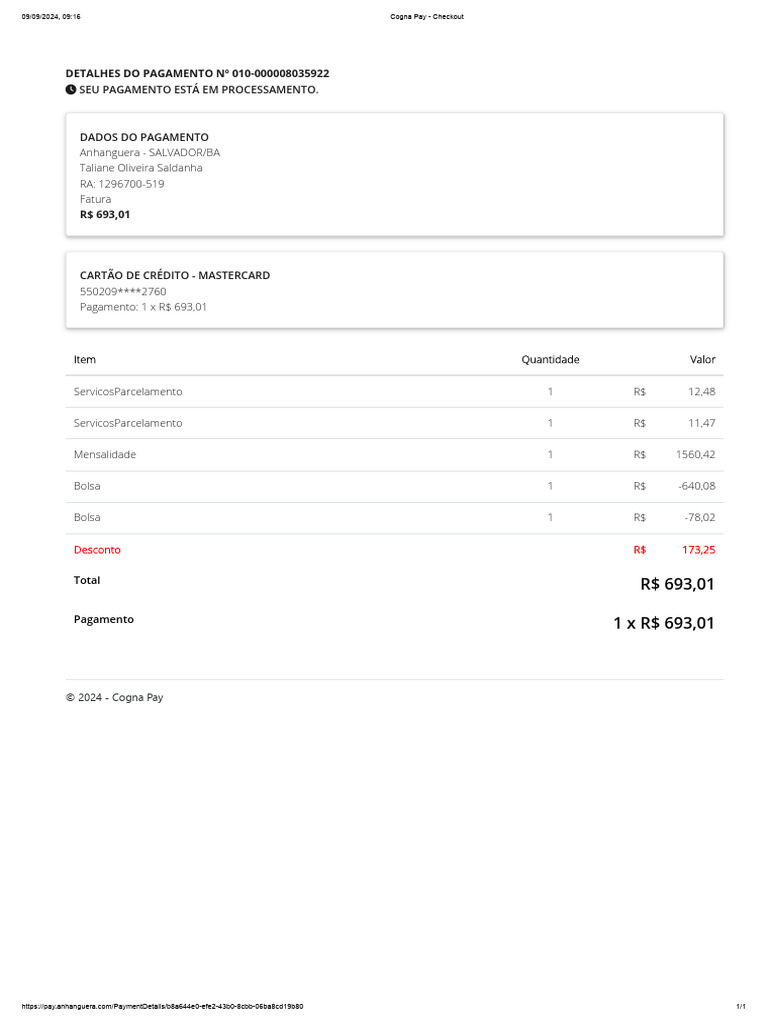The image size is (768, 1024).
Task: Click the student name Taliane Oliveira Saldanha
Action: click(x=141, y=168)
